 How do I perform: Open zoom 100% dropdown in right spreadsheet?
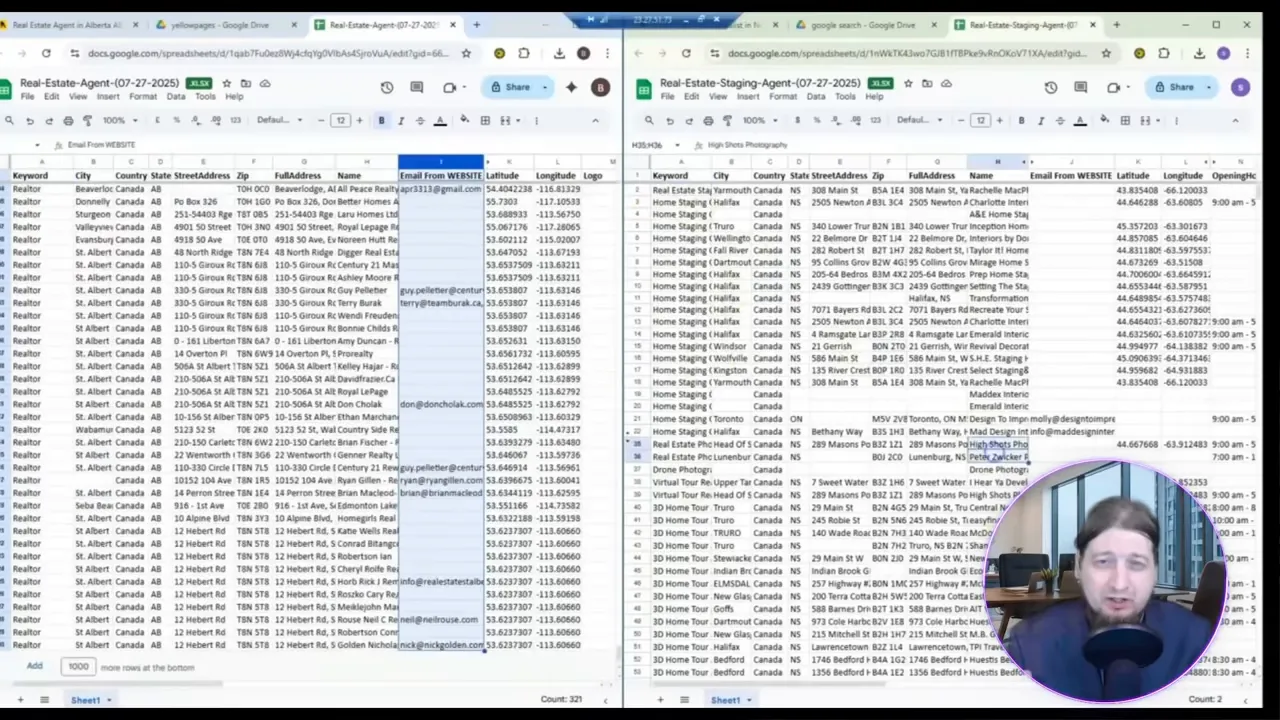click(759, 120)
